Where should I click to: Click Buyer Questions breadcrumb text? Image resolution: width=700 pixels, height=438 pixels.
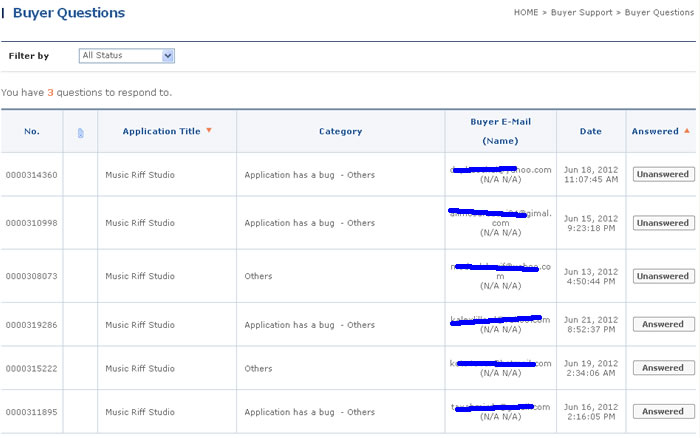pyautogui.click(x=659, y=13)
